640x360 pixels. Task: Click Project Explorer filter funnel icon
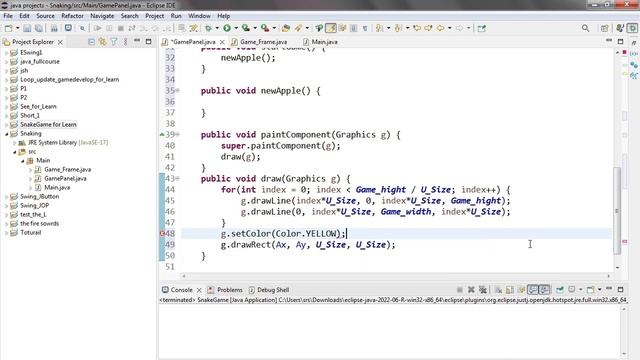click(x=114, y=42)
